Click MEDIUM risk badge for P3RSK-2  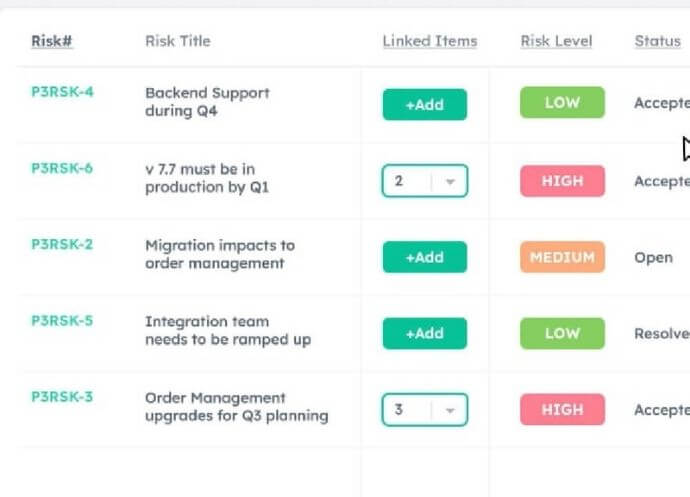562,257
